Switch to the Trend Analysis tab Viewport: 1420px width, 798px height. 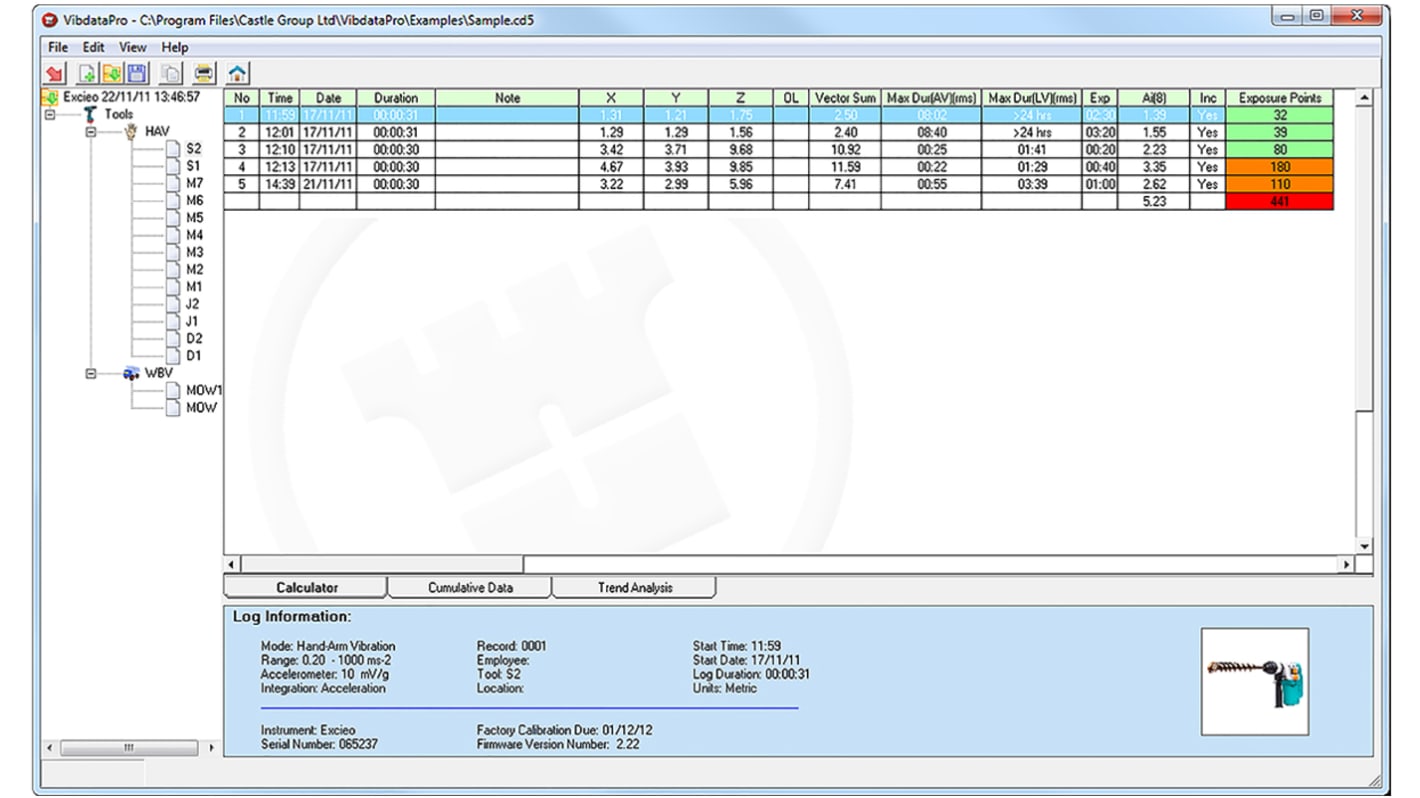tap(633, 587)
